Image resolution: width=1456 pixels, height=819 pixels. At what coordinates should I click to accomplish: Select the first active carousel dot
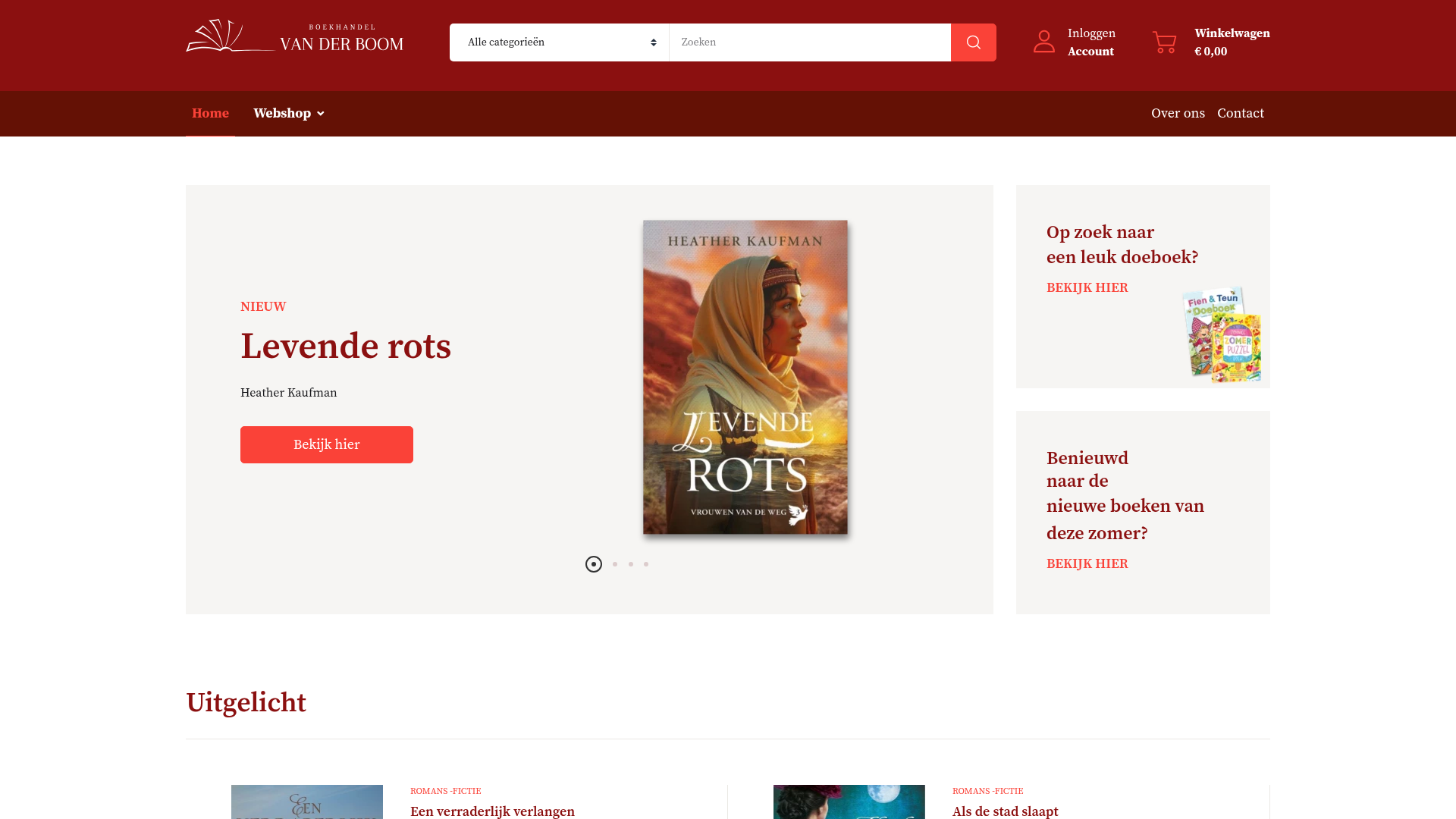click(594, 564)
